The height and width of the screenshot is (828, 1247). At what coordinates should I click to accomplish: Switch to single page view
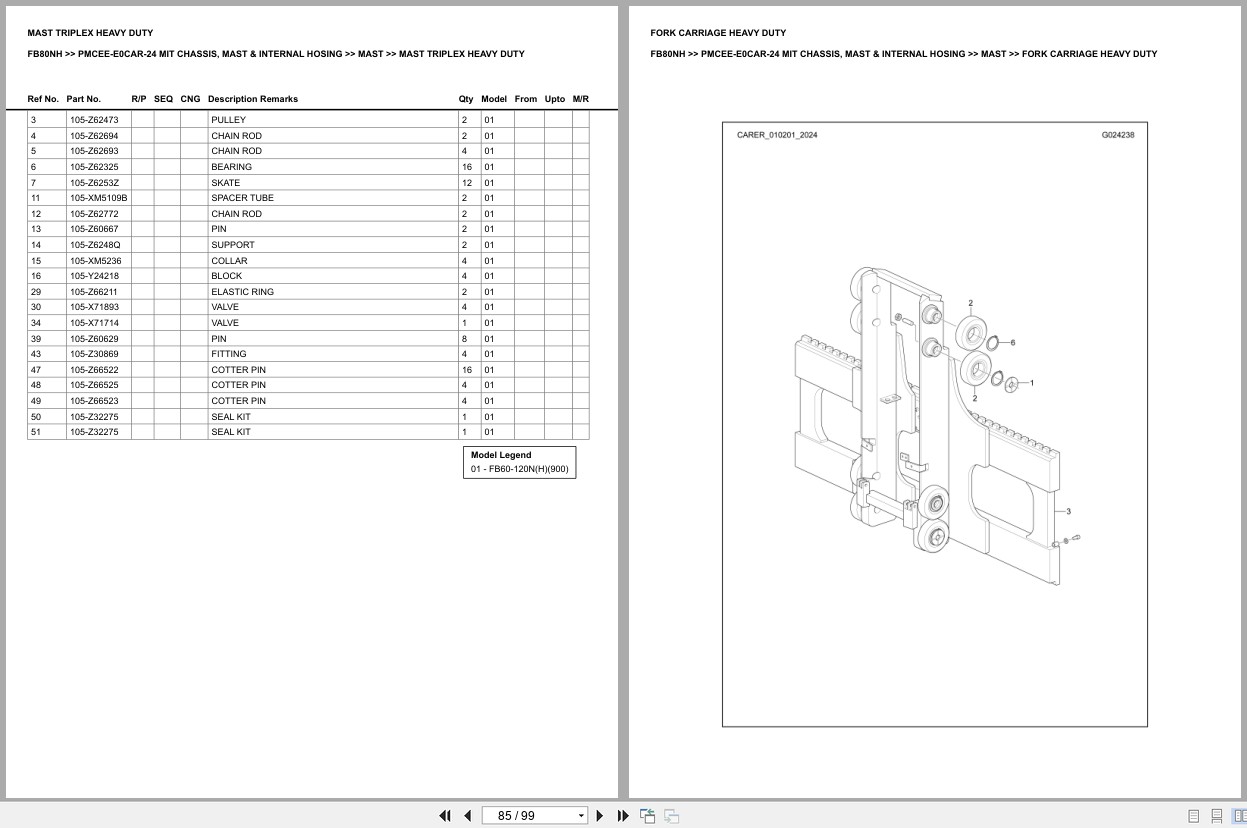pyautogui.click(x=1193, y=816)
